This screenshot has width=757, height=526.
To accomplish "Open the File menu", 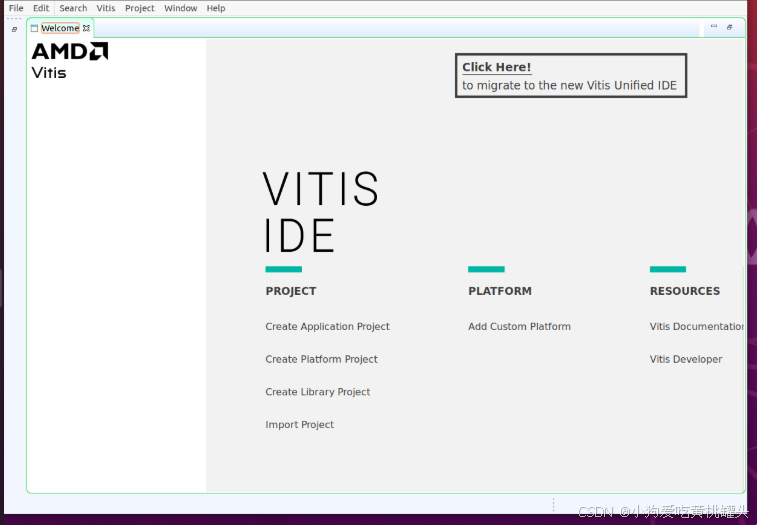I will (16, 8).
